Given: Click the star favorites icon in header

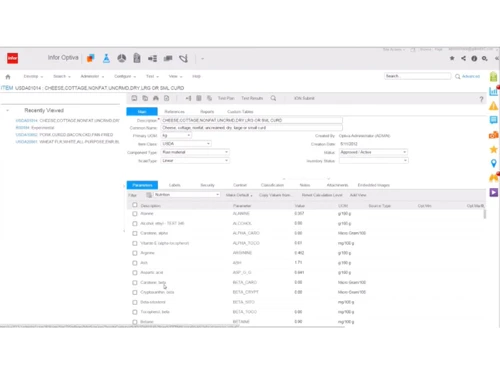Looking at the screenshot, I should click(x=452, y=58).
